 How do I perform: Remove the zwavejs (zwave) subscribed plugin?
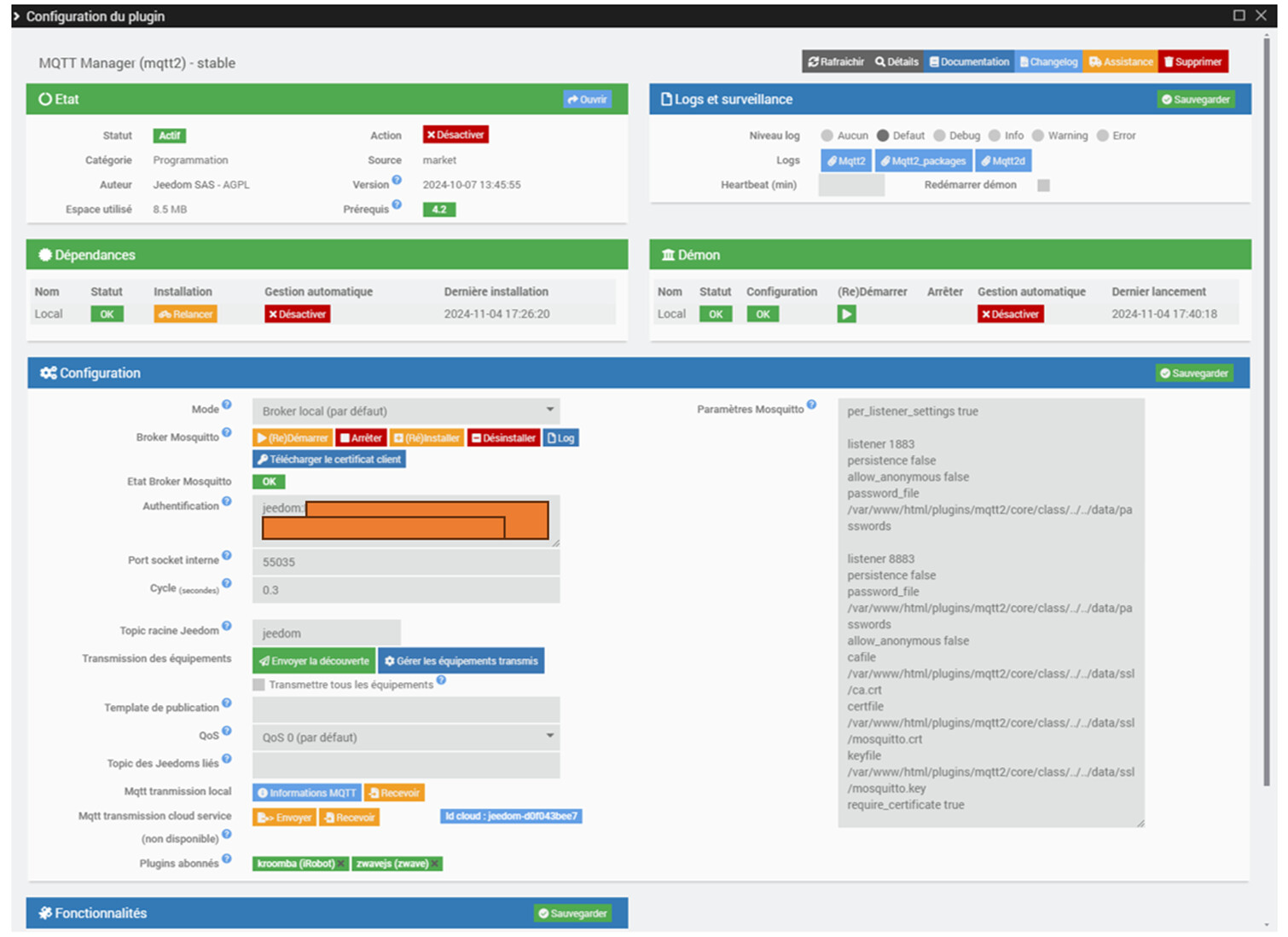[x=435, y=864]
